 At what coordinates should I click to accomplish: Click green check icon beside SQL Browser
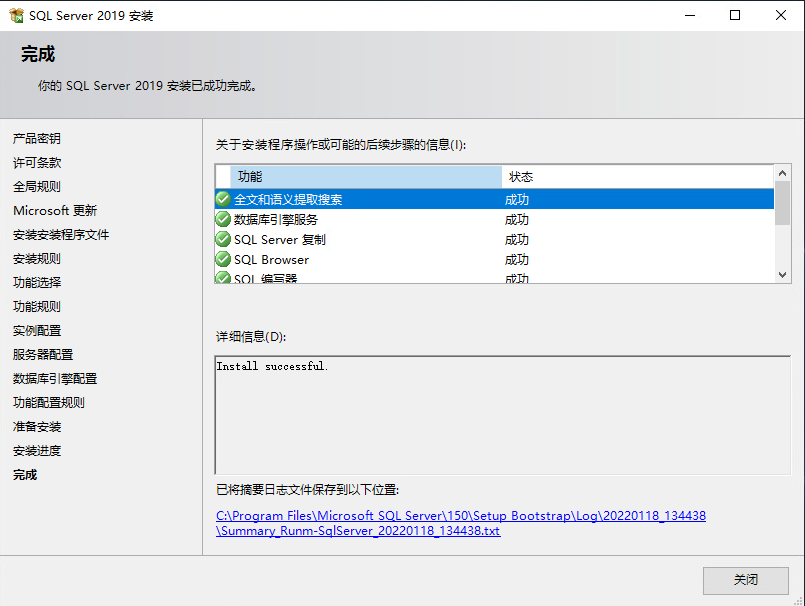click(223, 259)
